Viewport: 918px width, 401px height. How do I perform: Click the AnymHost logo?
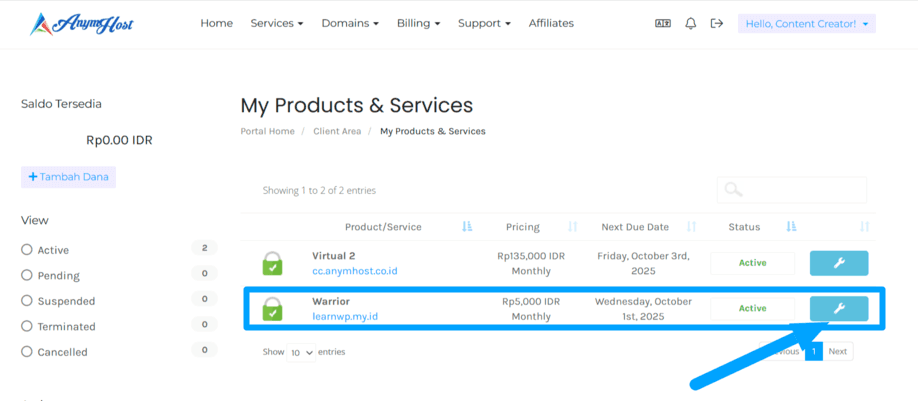81,24
